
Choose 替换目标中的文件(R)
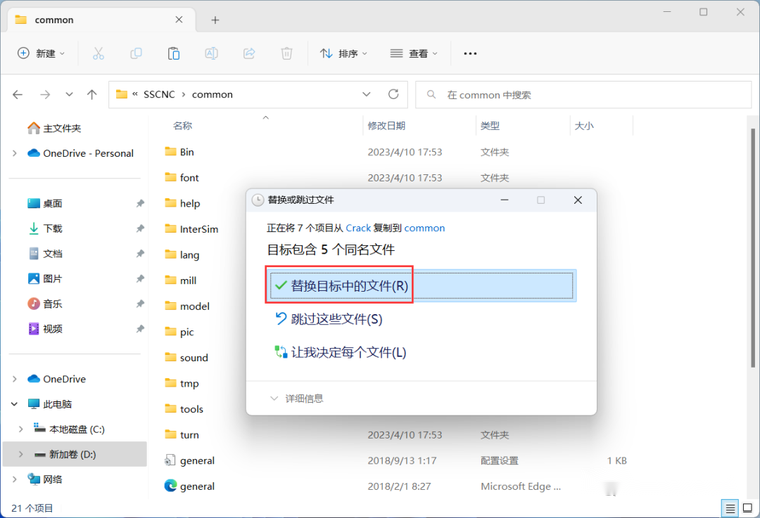click(x=421, y=286)
